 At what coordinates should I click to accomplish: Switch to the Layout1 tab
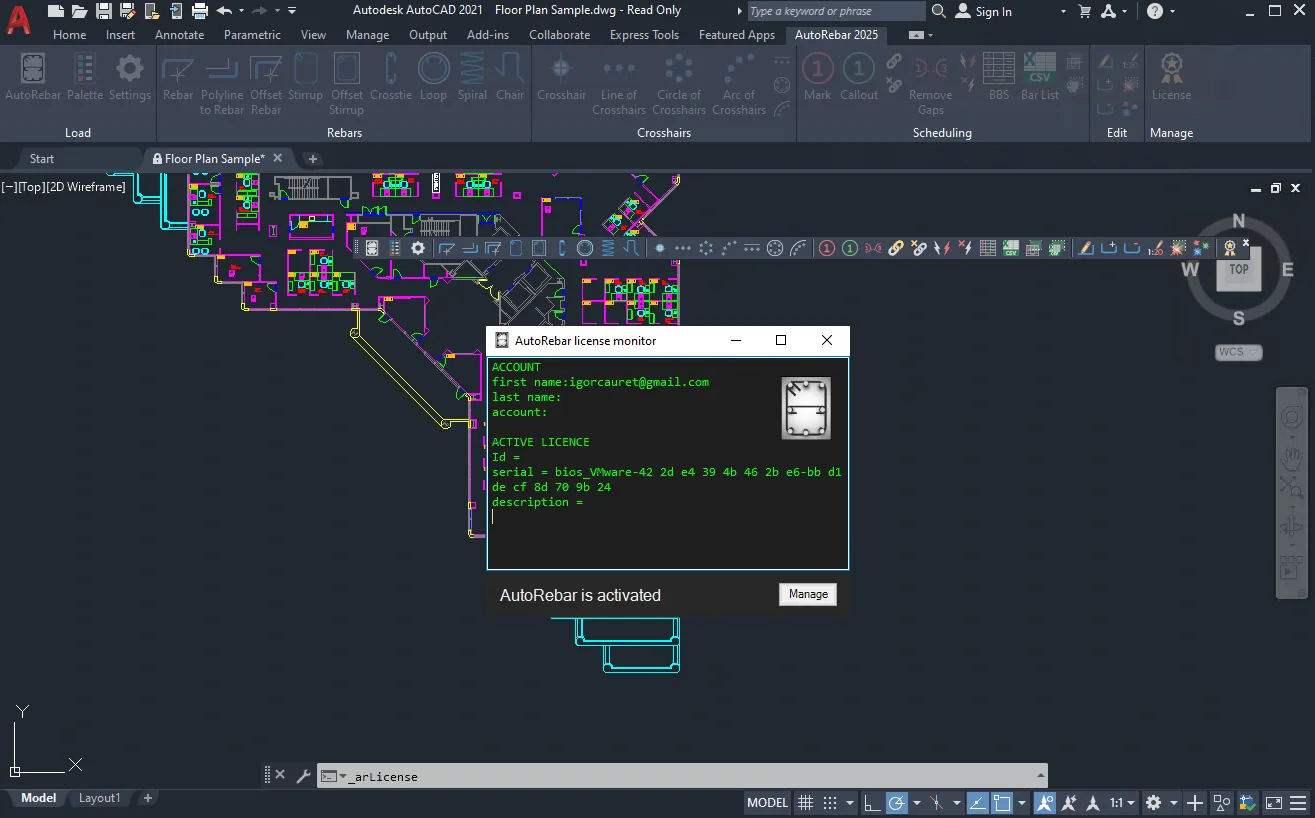click(99, 798)
